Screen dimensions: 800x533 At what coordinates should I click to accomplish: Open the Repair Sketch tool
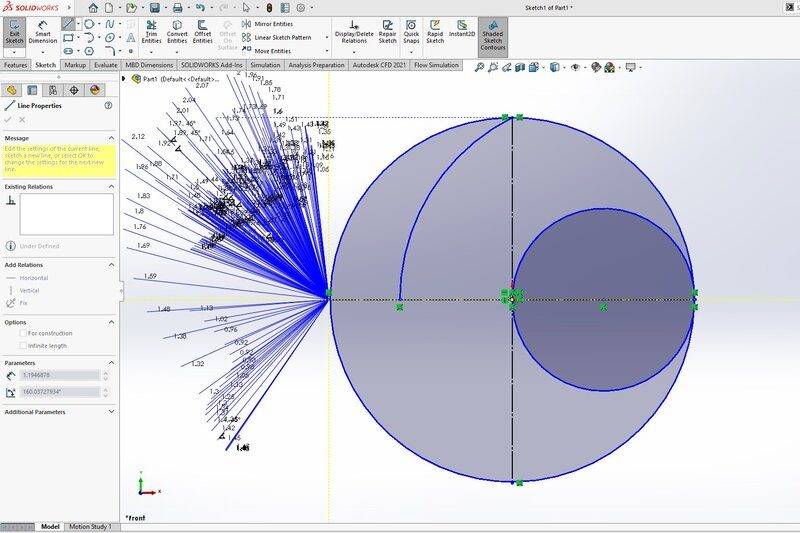[x=387, y=33]
